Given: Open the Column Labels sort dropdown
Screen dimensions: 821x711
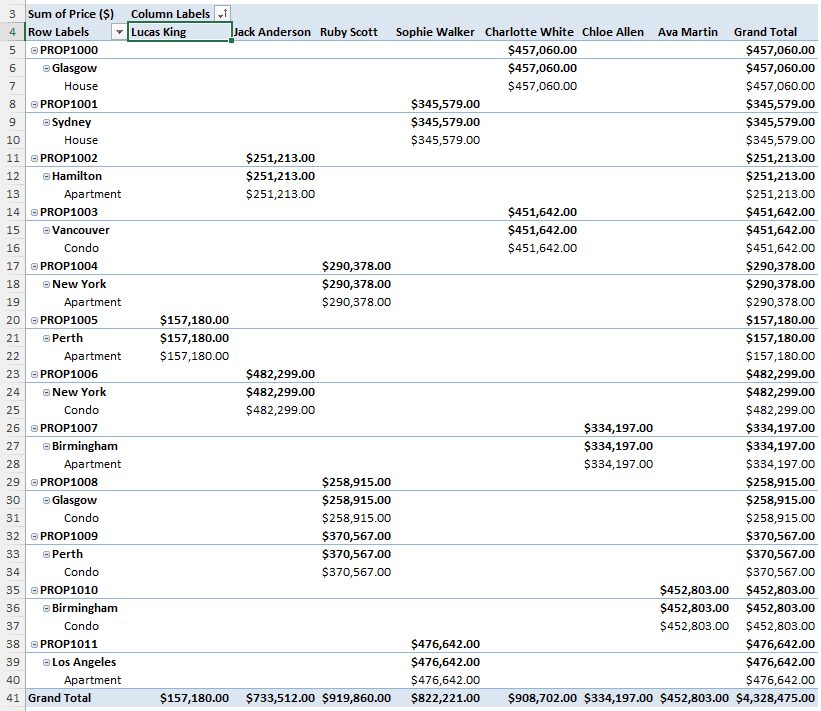Looking at the screenshot, I should (220, 14).
